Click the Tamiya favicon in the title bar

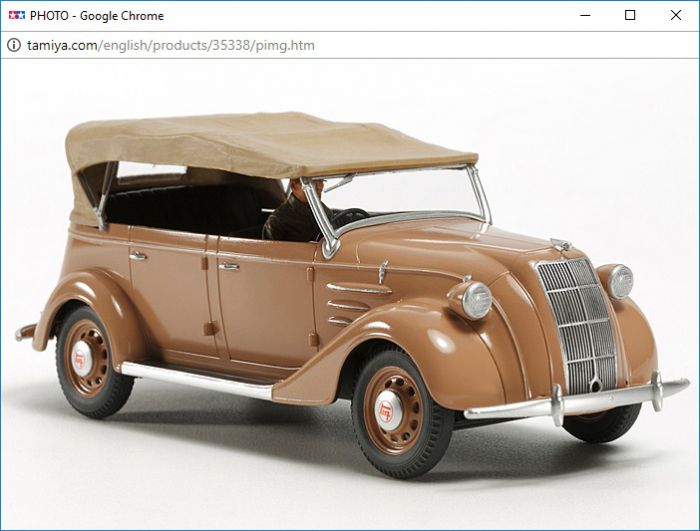point(16,16)
